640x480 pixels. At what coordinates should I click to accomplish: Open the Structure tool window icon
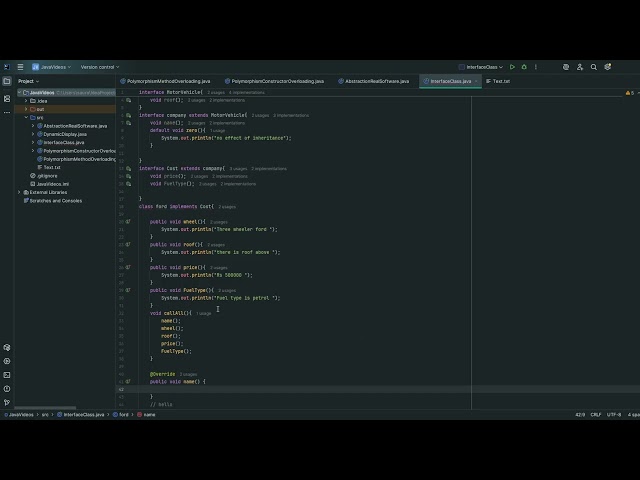coord(7,98)
